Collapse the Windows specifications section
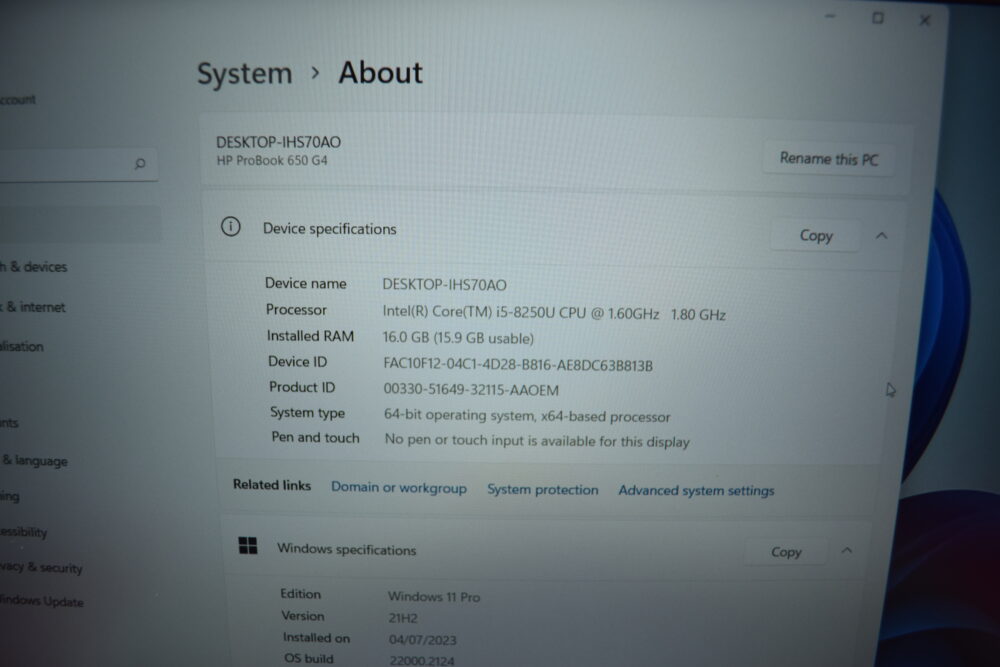The image size is (1000, 667). tap(846, 550)
